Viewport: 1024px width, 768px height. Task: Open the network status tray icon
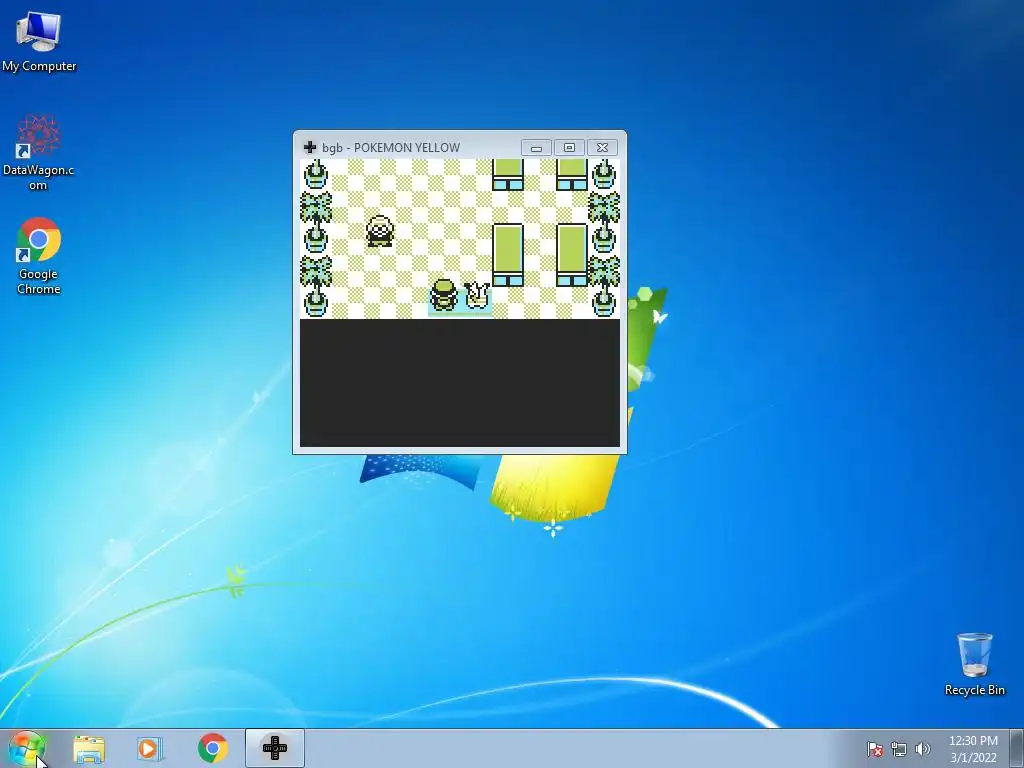tap(899, 749)
